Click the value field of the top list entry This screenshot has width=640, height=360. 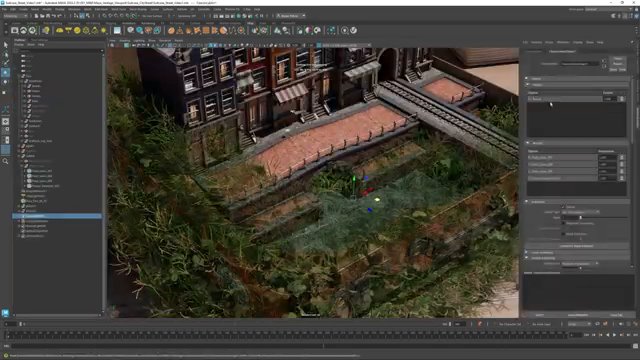pyautogui.click(x=610, y=99)
